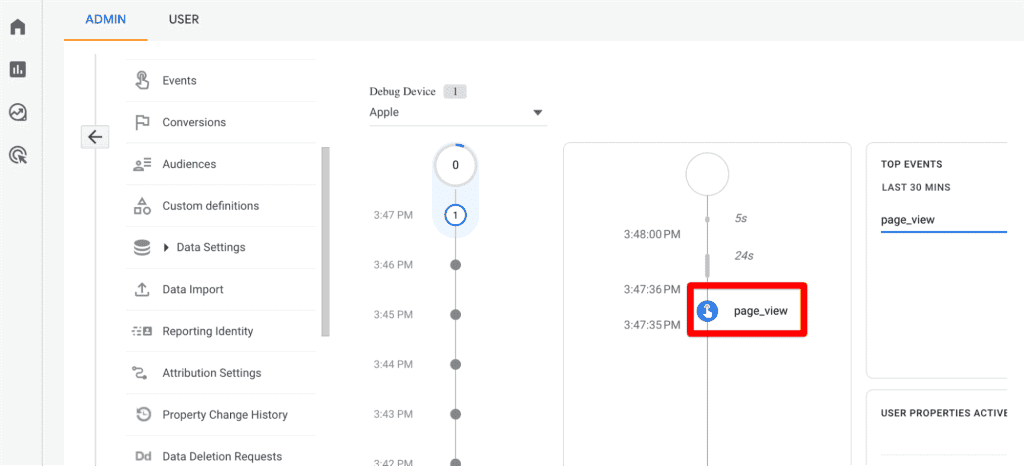1024x466 pixels.
Task: Open the Explore icon in left rail
Action: coord(18,112)
